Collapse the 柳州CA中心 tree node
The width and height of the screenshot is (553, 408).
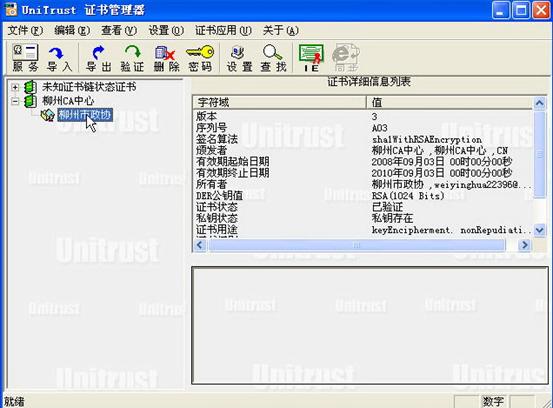point(15,101)
